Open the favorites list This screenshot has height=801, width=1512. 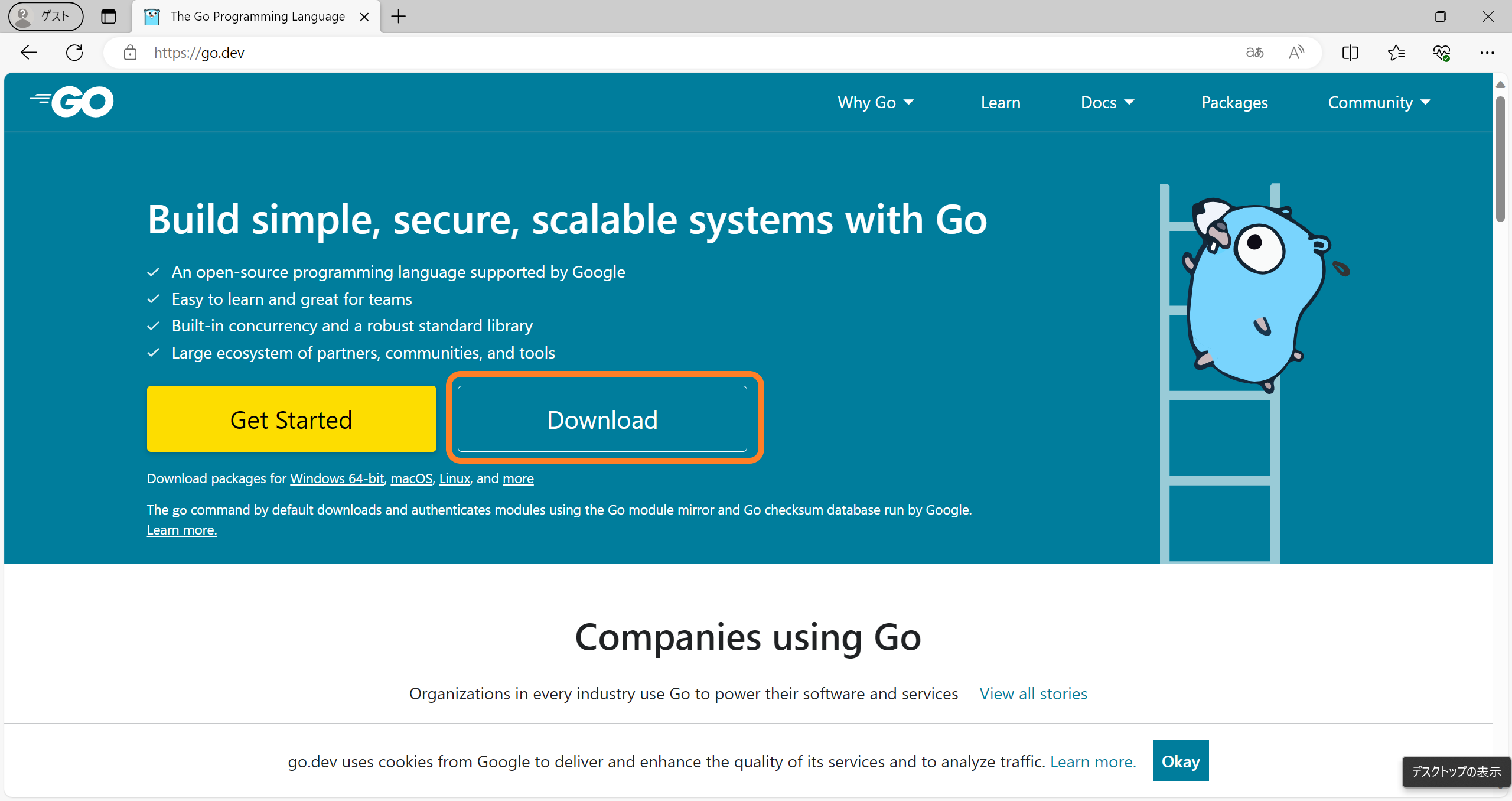pyautogui.click(x=1396, y=53)
